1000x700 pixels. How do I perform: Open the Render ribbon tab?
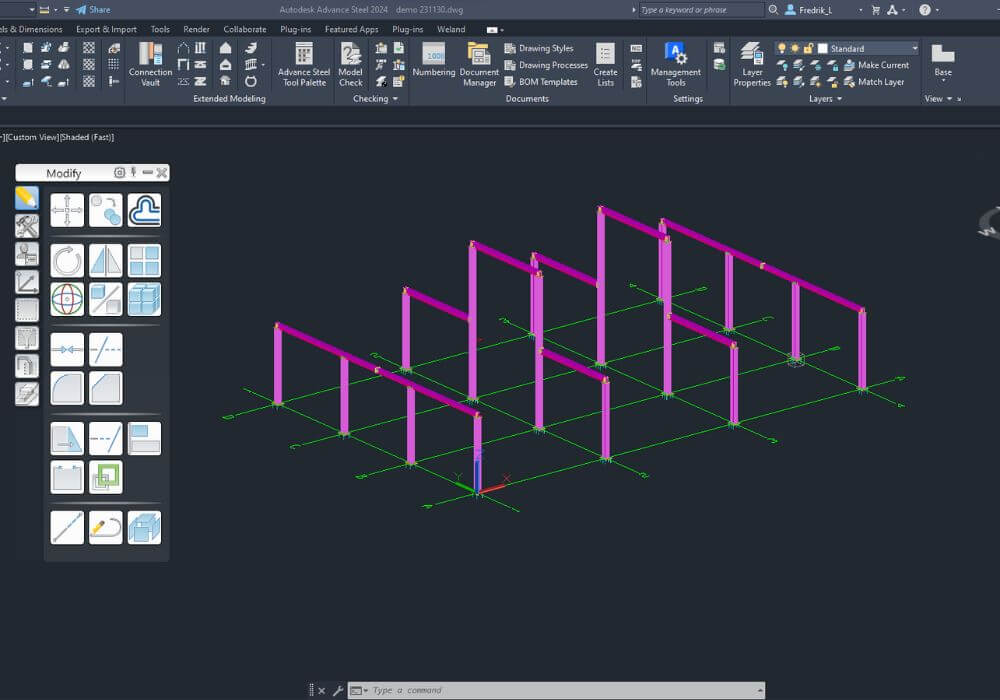tap(196, 29)
